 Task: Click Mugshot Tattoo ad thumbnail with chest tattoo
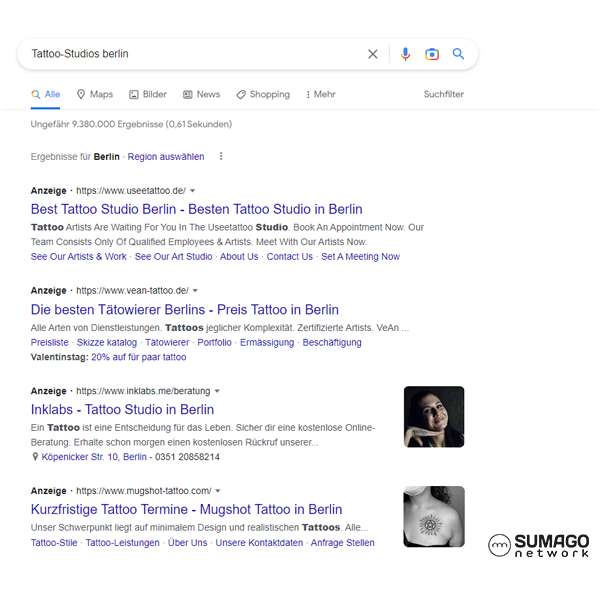point(434,517)
